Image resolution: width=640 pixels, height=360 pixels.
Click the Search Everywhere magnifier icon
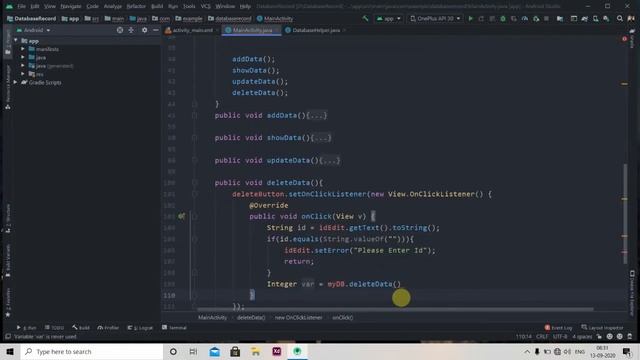[620, 18]
